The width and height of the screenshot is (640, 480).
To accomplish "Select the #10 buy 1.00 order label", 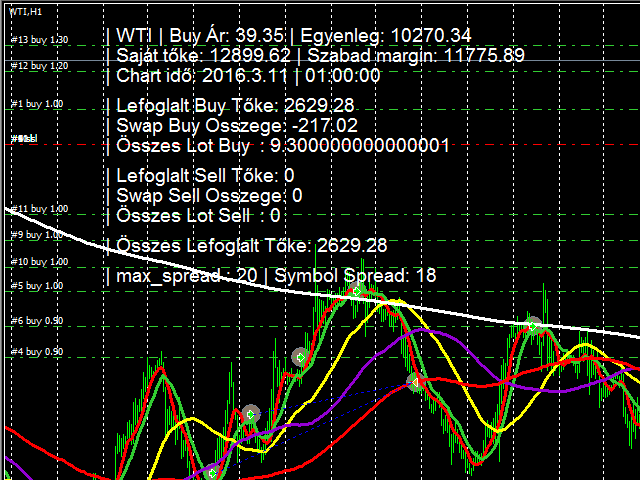I will [x=40, y=261].
